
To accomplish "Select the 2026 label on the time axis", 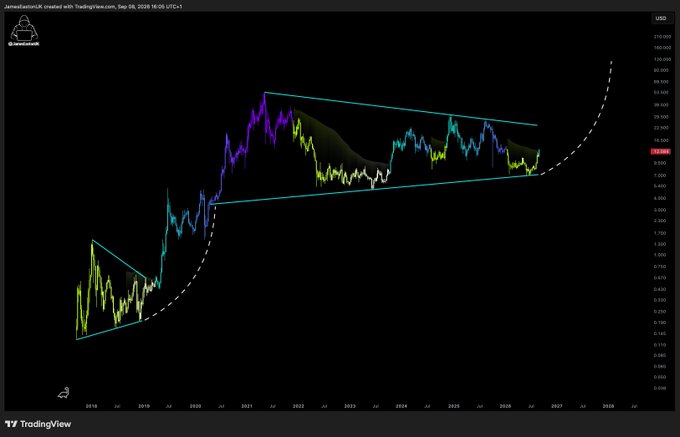I will [505, 406].
